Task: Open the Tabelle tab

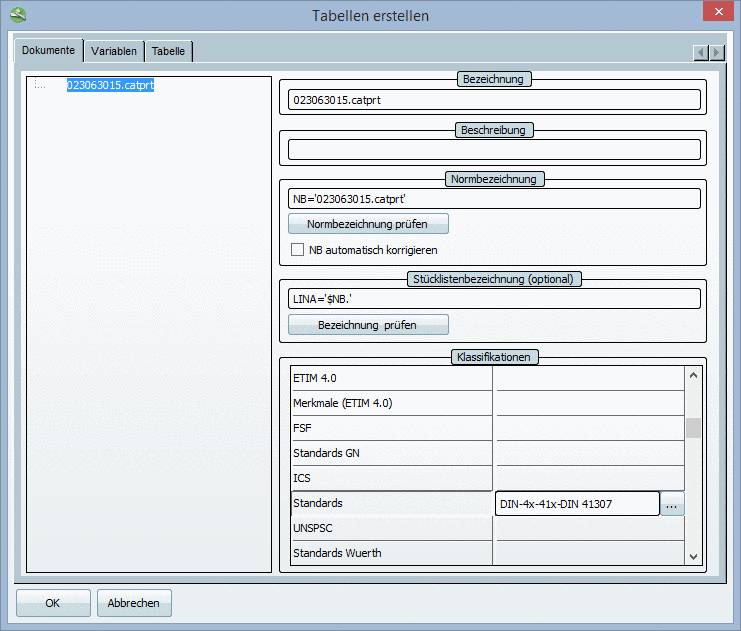Action: (168, 51)
